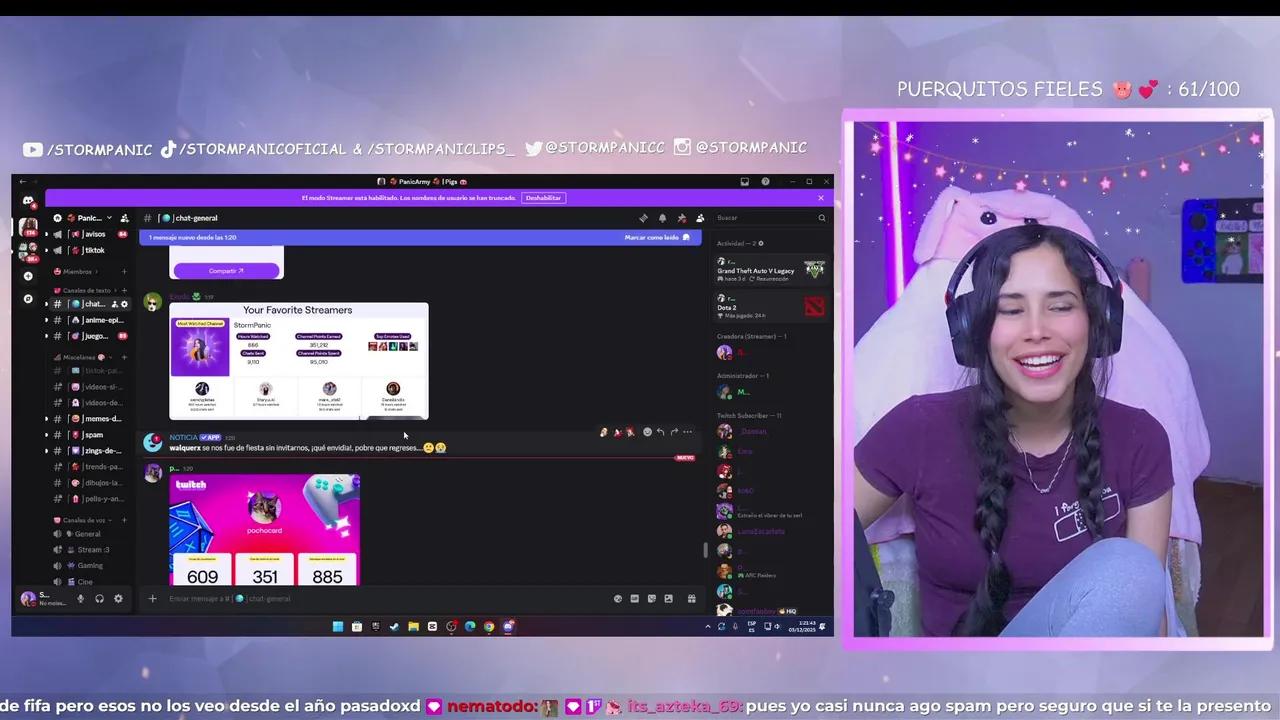The width and height of the screenshot is (1280, 720).
Task: Open Grand Theft Auto V Legacy activity card
Action: click(771, 269)
